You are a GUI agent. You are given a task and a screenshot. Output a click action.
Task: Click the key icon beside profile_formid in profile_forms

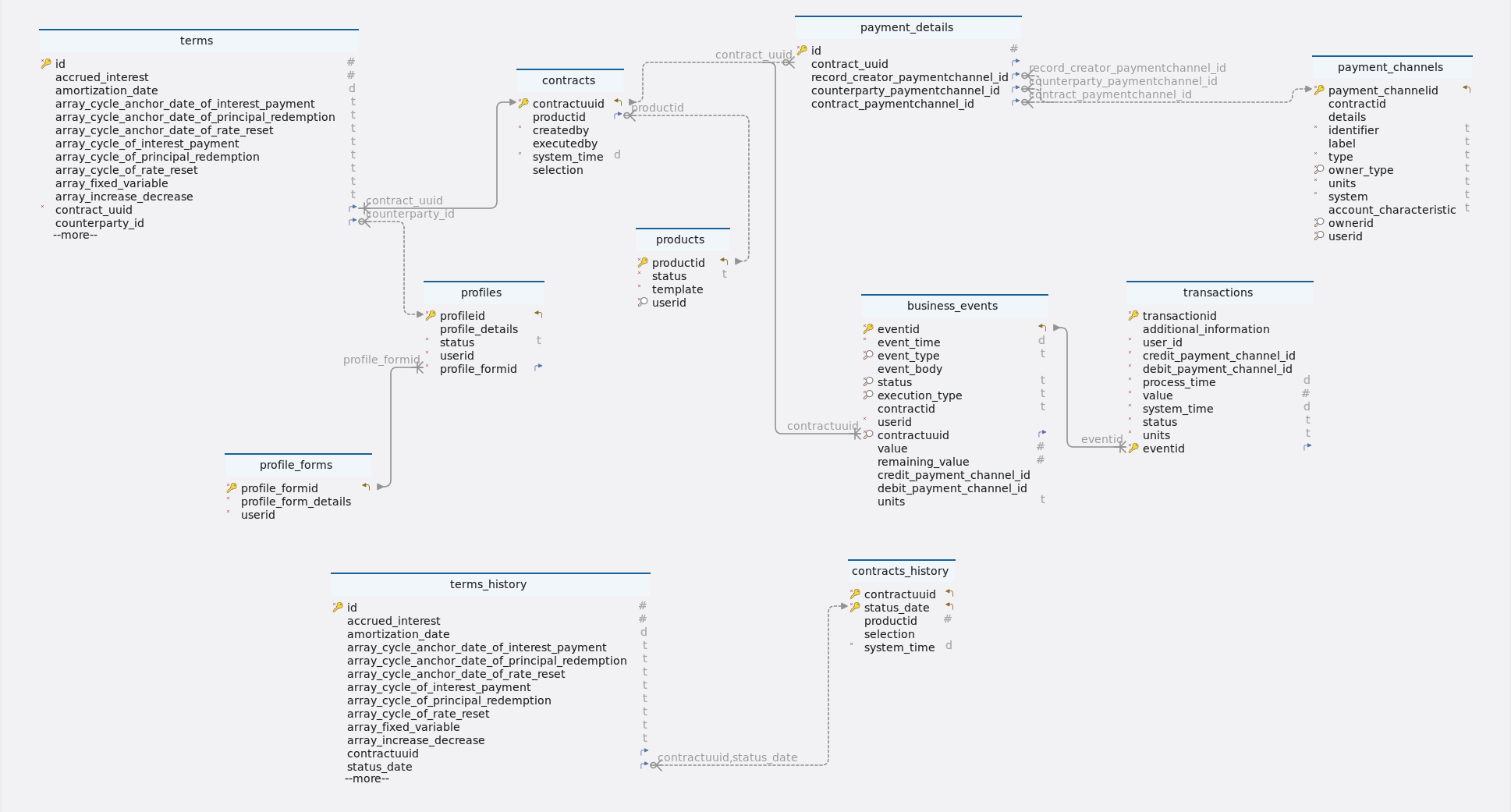(x=232, y=488)
